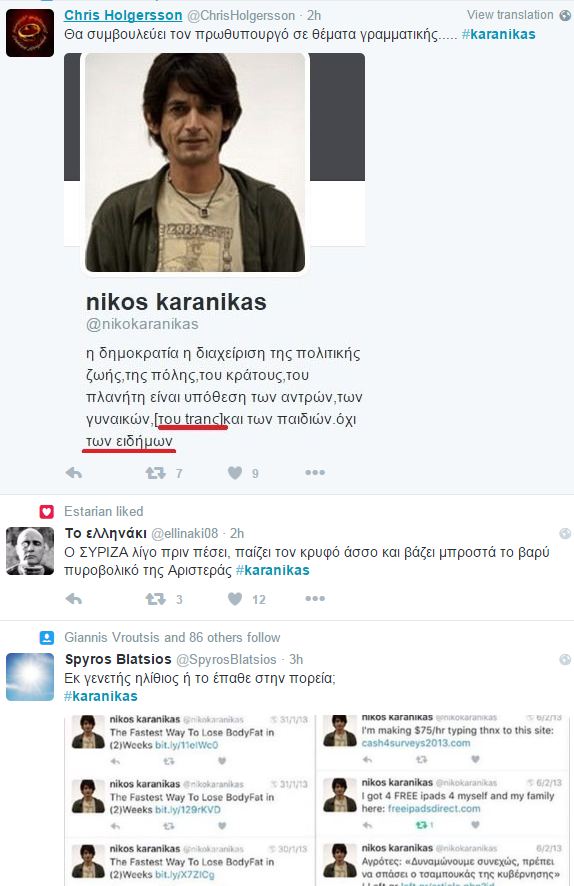The image size is (574, 886).
Task: Retweet Το ελληνάκι's tweet with 3 retweets
Action: [155, 599]
